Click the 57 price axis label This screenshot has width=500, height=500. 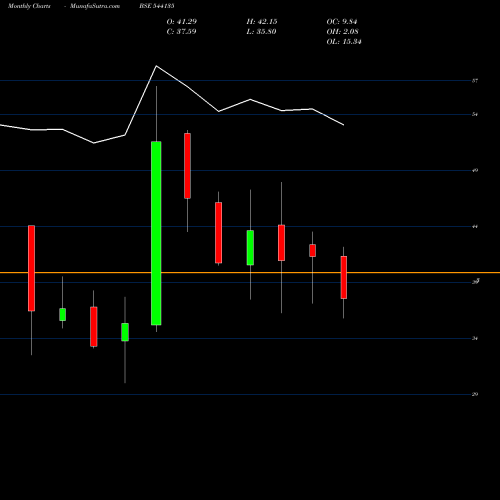[x=475, y=81]
